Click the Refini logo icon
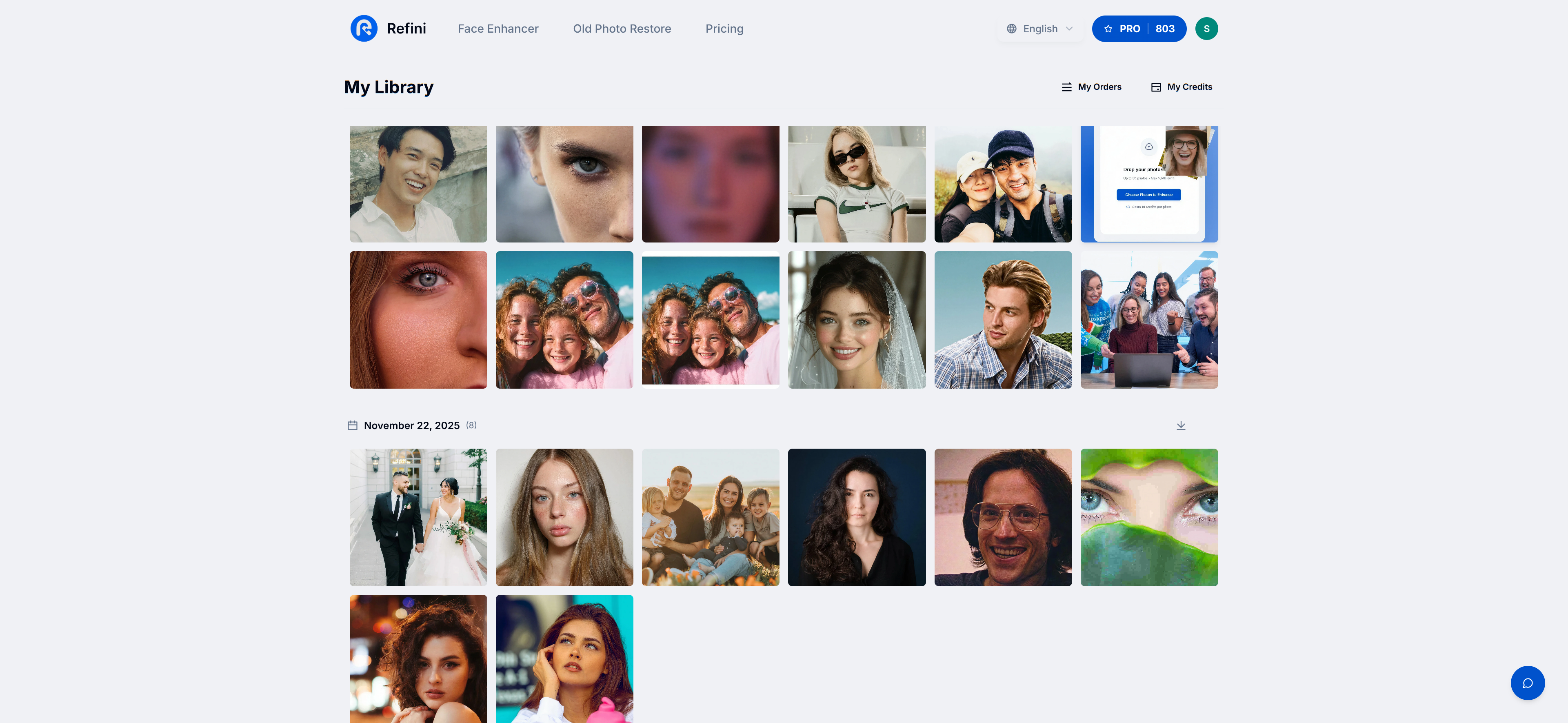Viewport: 1568px width, 723px height. 364,28
